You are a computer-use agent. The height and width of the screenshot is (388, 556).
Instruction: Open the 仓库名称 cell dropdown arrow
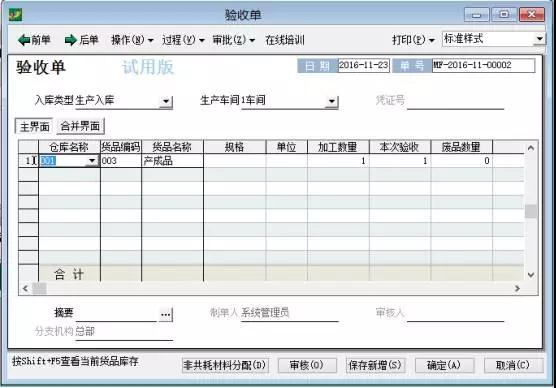pyautogui.click(x=92, y=161)
